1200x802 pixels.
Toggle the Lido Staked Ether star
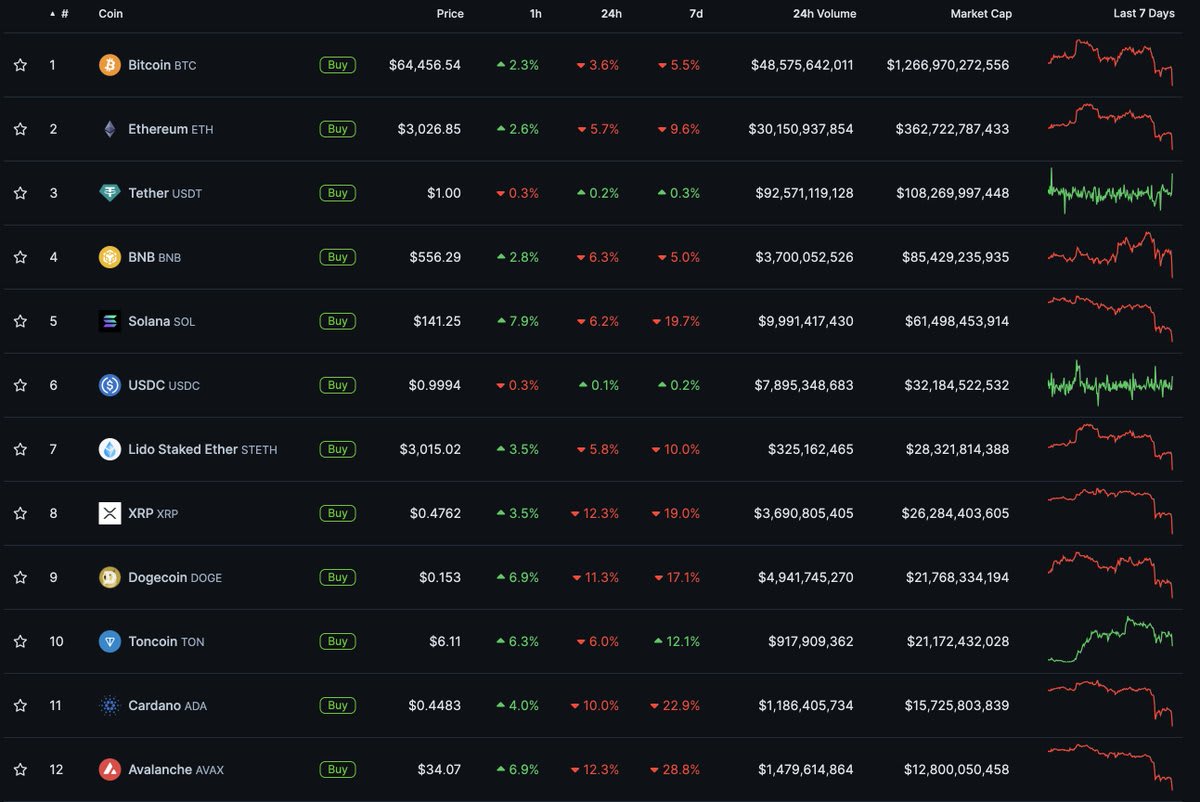coord(20,449)
